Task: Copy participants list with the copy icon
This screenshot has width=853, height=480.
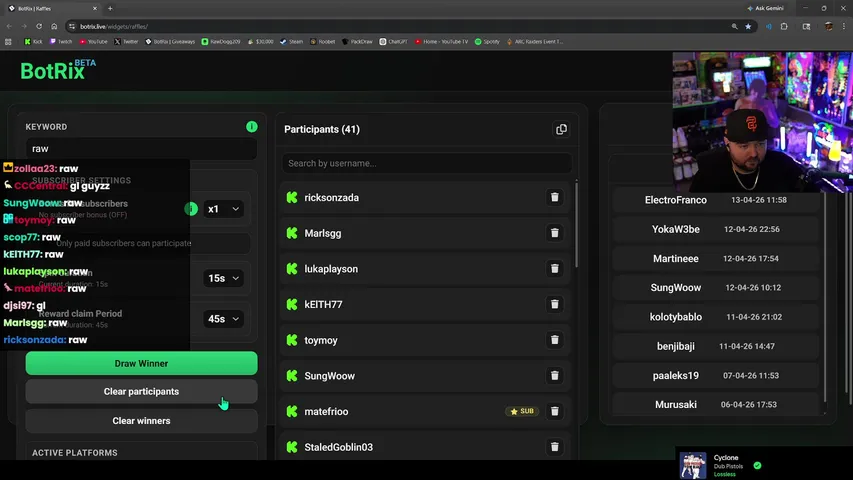Action: coord(561,130)
